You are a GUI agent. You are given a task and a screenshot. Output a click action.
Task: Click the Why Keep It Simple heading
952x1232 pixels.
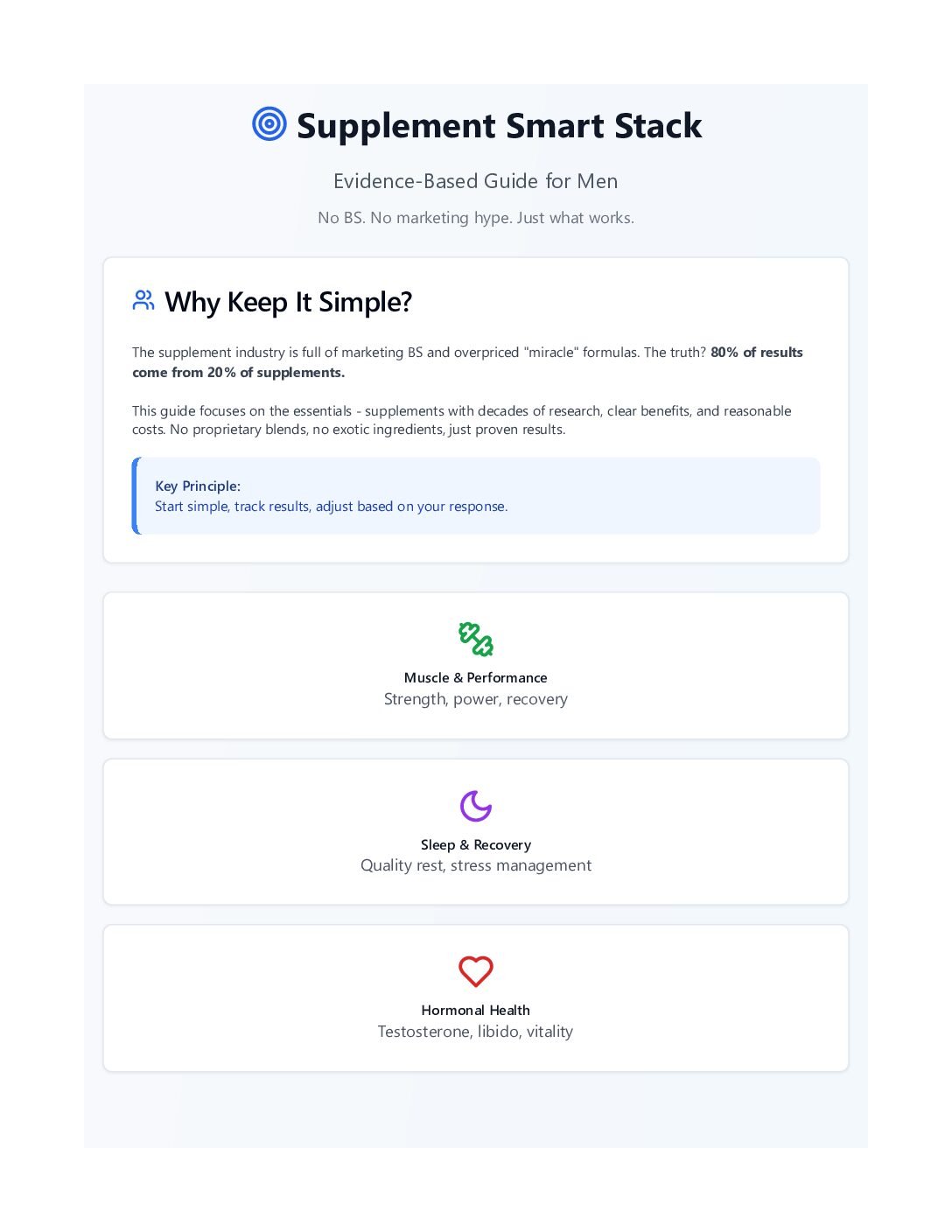pyautogui.click(x=289, y=302)
